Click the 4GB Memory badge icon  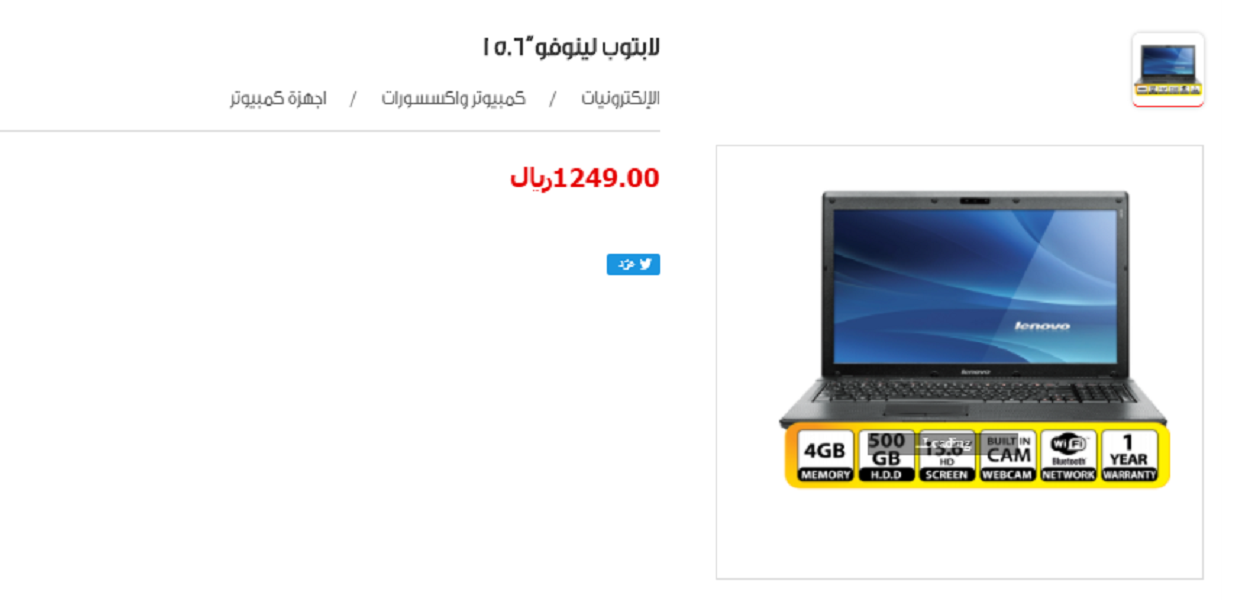pos(825,456)
